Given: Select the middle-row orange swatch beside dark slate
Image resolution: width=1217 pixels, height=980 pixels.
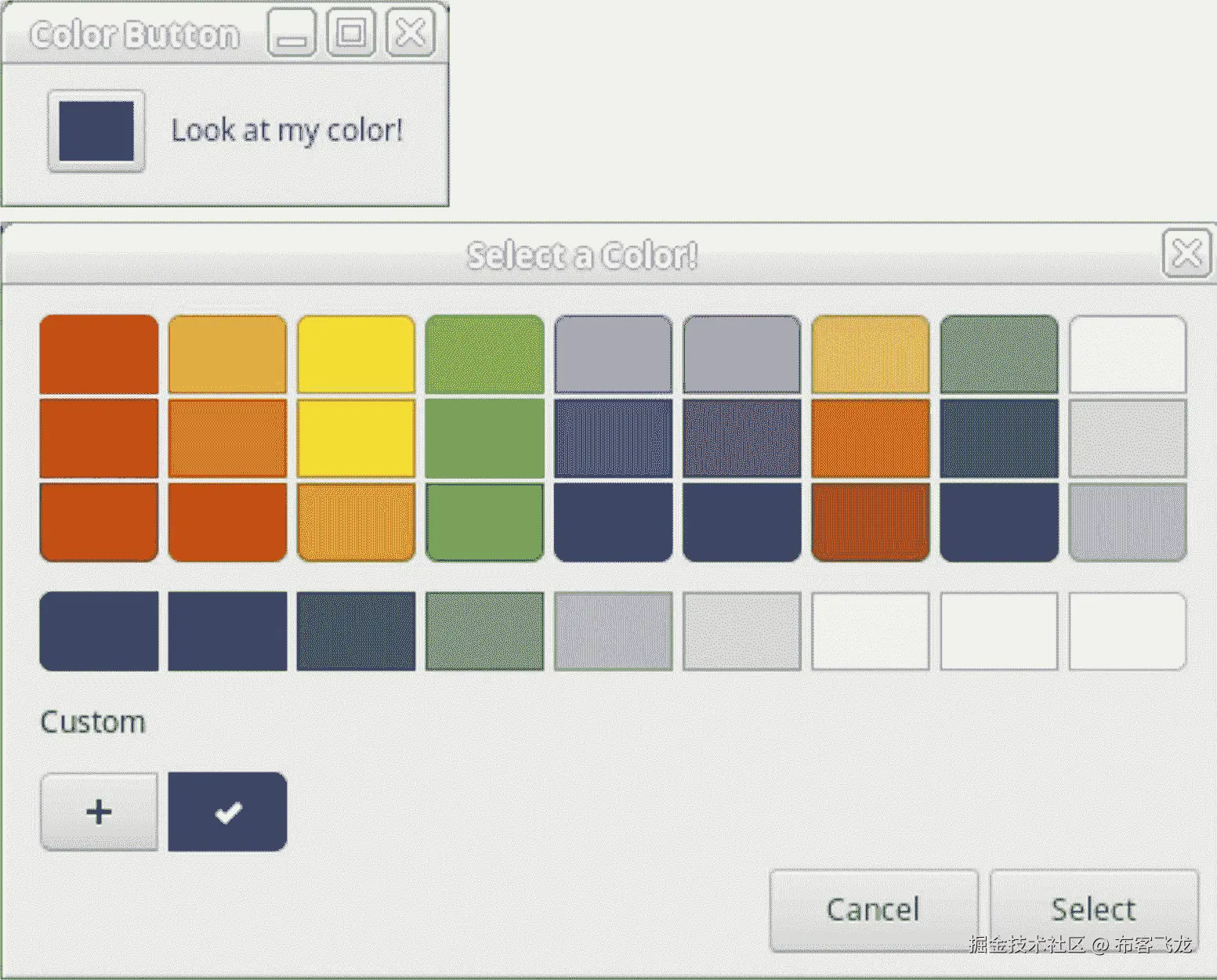Looking at the screenshot, I should [x=871, y=438].
